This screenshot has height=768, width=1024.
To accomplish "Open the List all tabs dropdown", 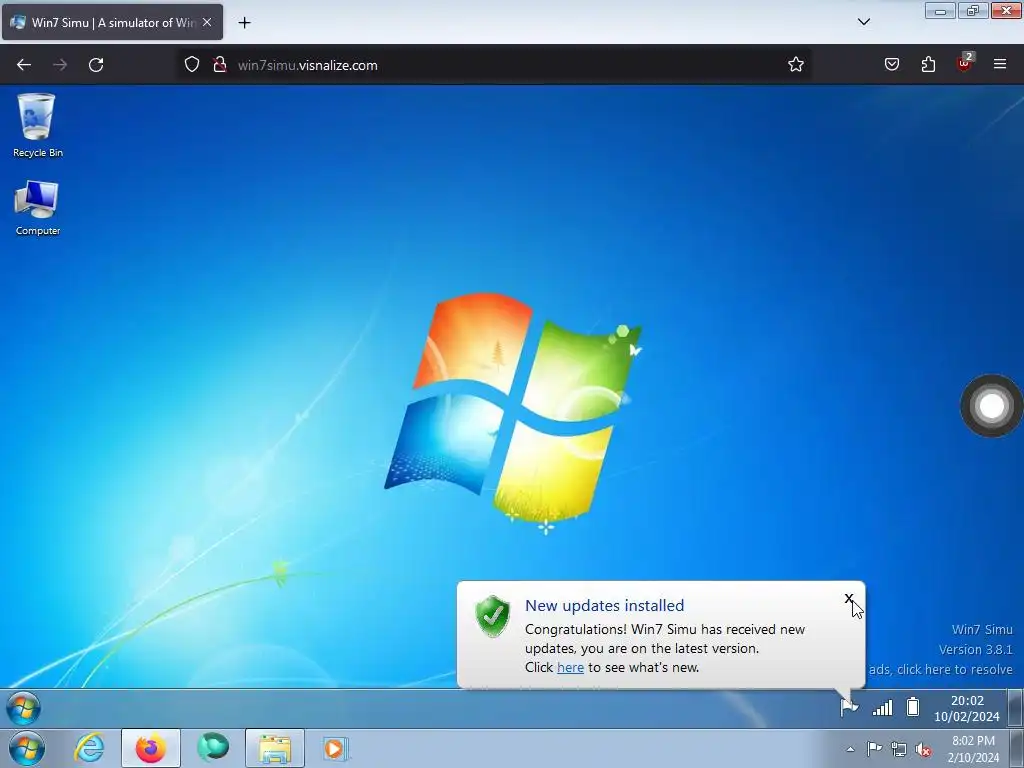I will tap(863, 22).
